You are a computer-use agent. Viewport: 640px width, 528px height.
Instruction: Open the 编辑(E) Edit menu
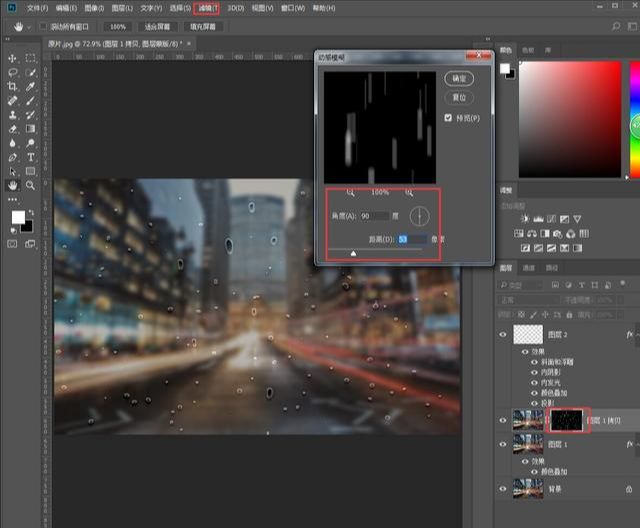[66, 8]
